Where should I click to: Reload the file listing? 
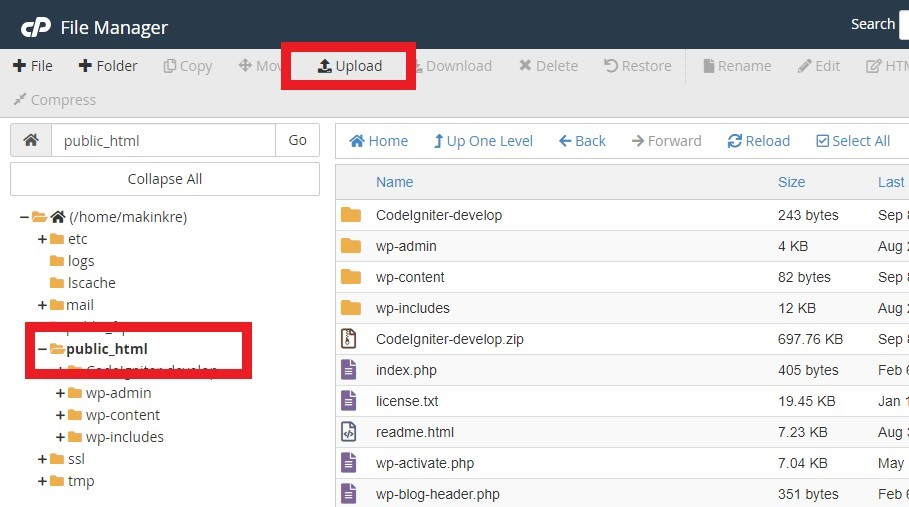point(759,141)
